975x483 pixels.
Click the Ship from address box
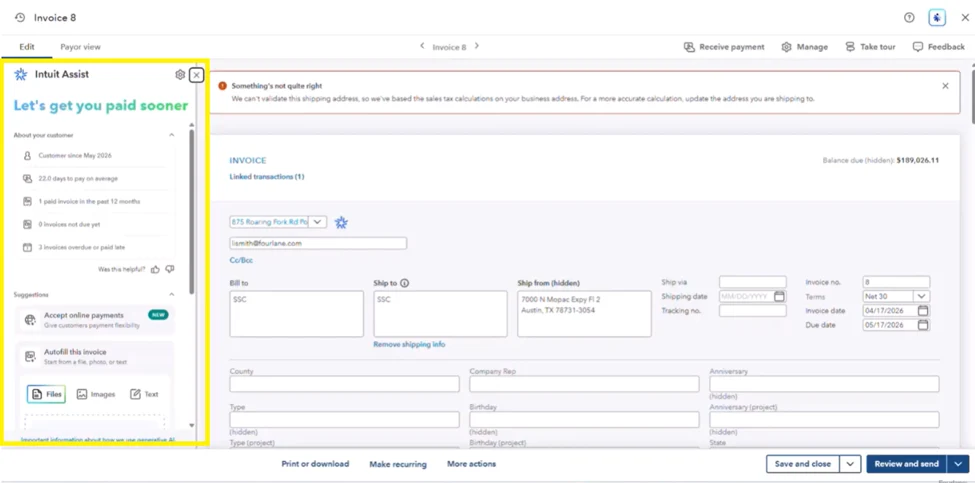(585, 314)
